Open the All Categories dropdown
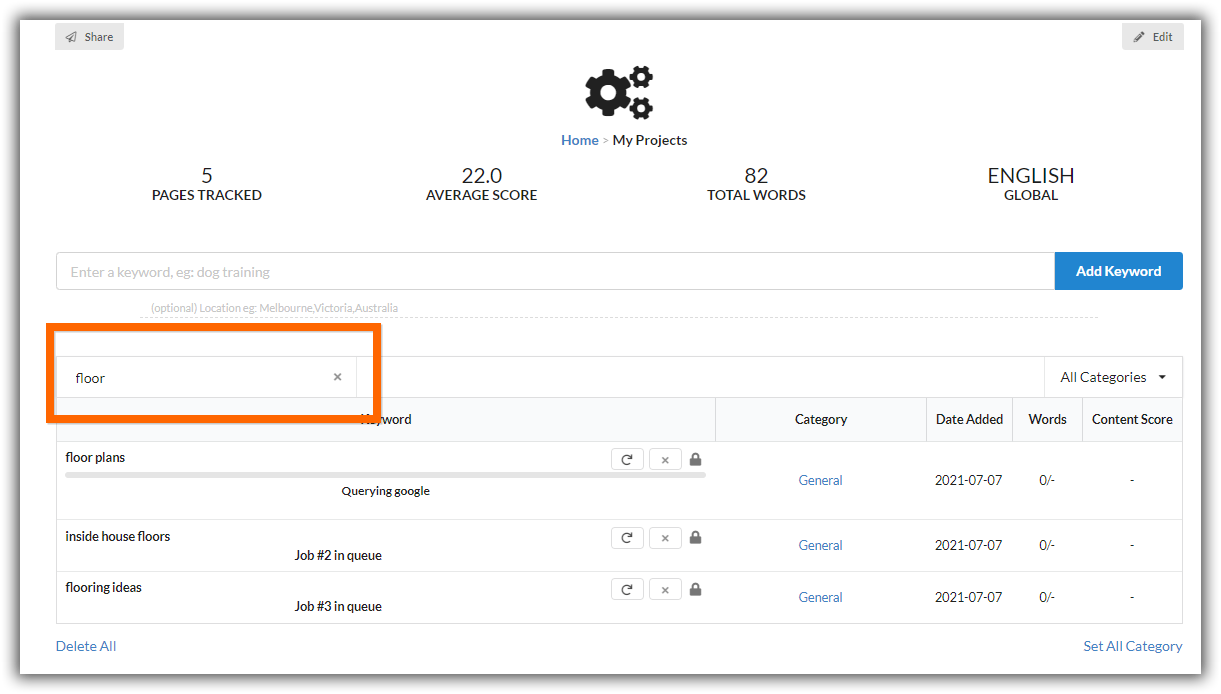 tap(1112, 377)
